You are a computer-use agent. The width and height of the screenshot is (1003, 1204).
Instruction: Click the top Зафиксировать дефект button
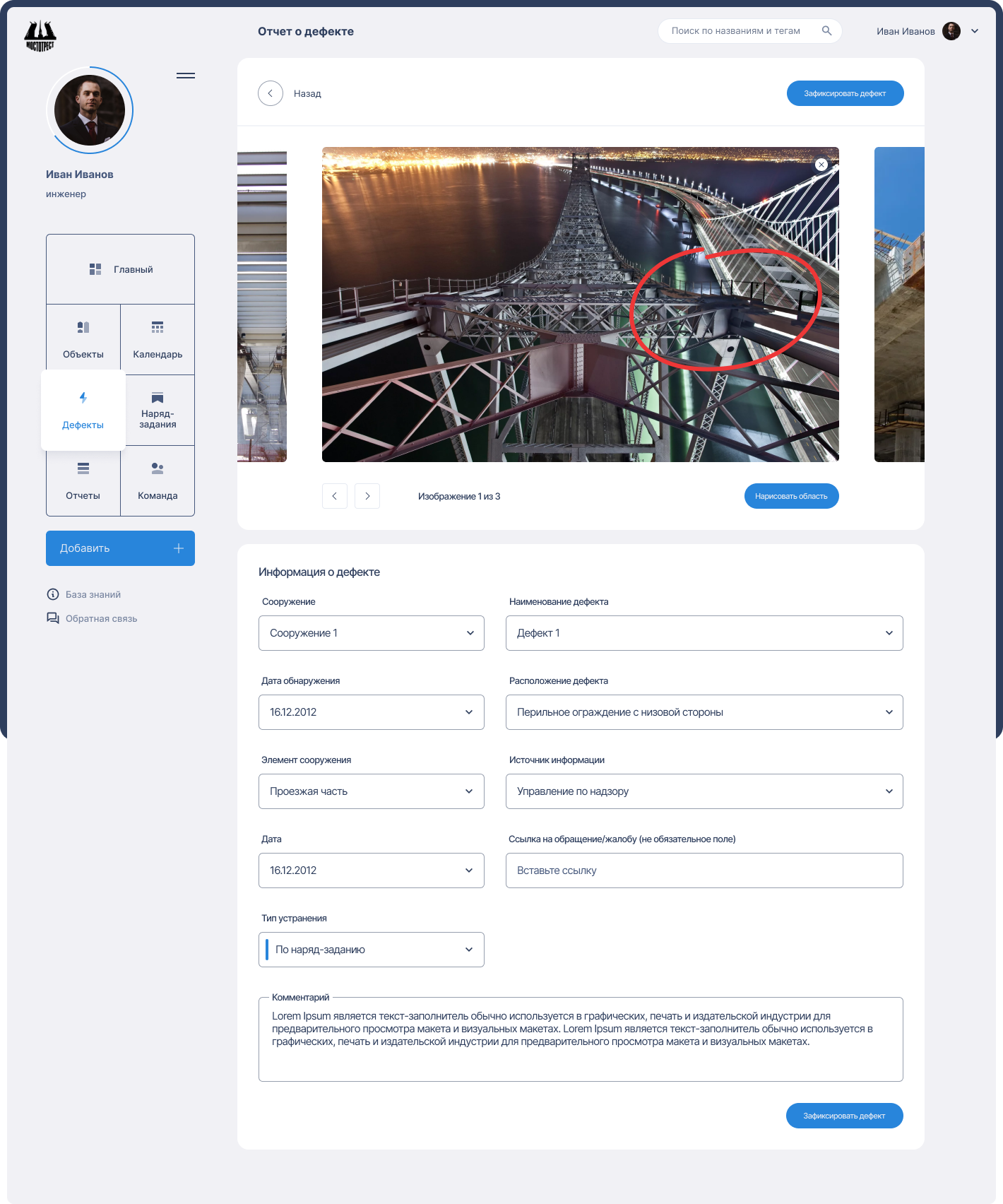845,93
